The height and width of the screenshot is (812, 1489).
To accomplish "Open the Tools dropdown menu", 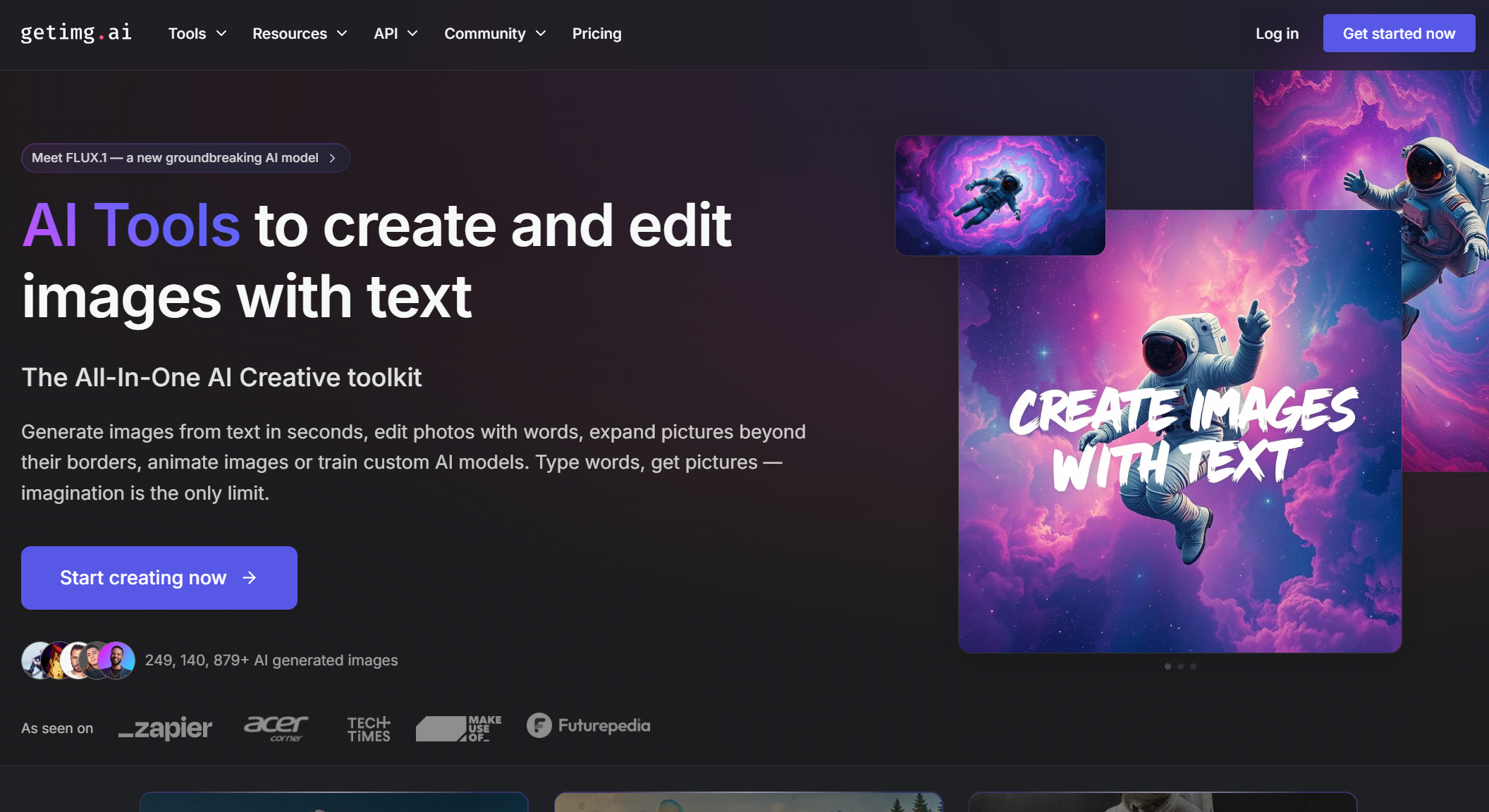I will pos(197,34).
